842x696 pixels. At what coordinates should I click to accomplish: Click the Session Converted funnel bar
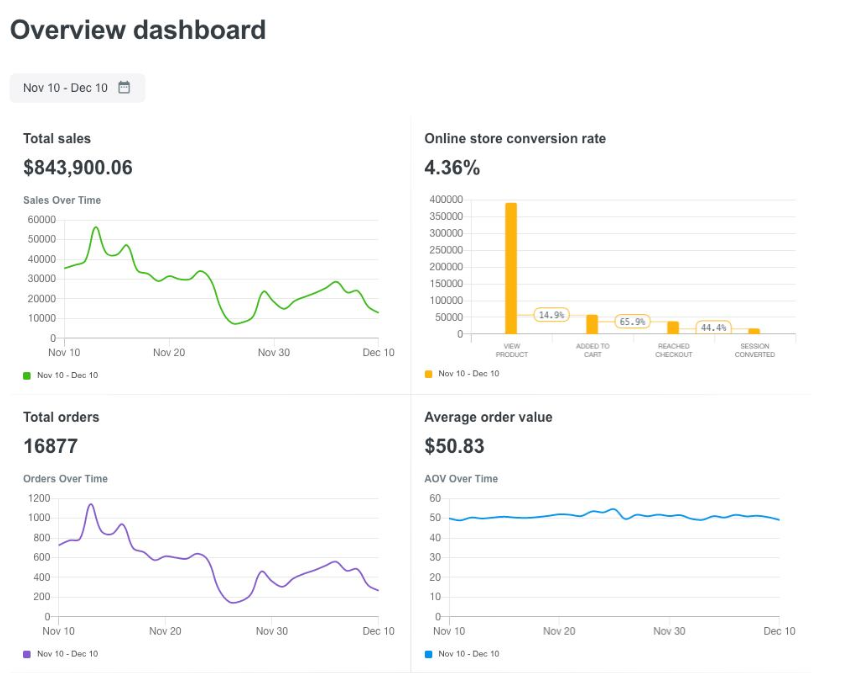(754, 330)
